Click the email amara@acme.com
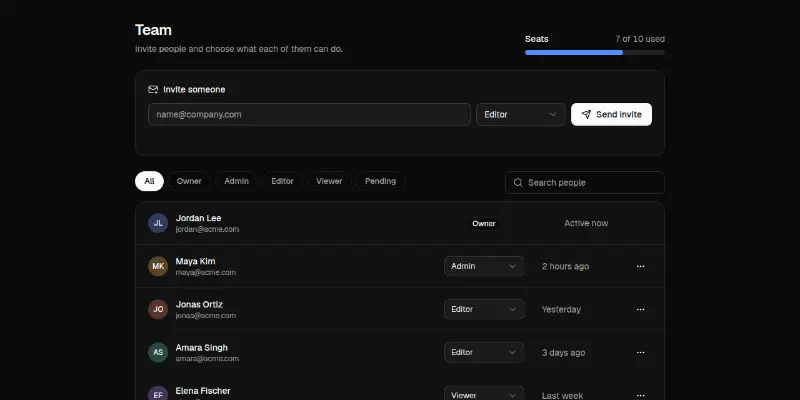The width and height of the screenshot is (800, 400). 207,359
